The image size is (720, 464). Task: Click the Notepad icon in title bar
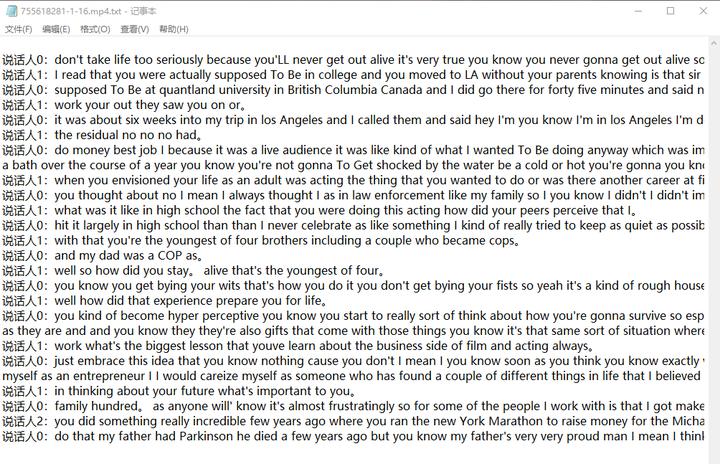[11, 11]
